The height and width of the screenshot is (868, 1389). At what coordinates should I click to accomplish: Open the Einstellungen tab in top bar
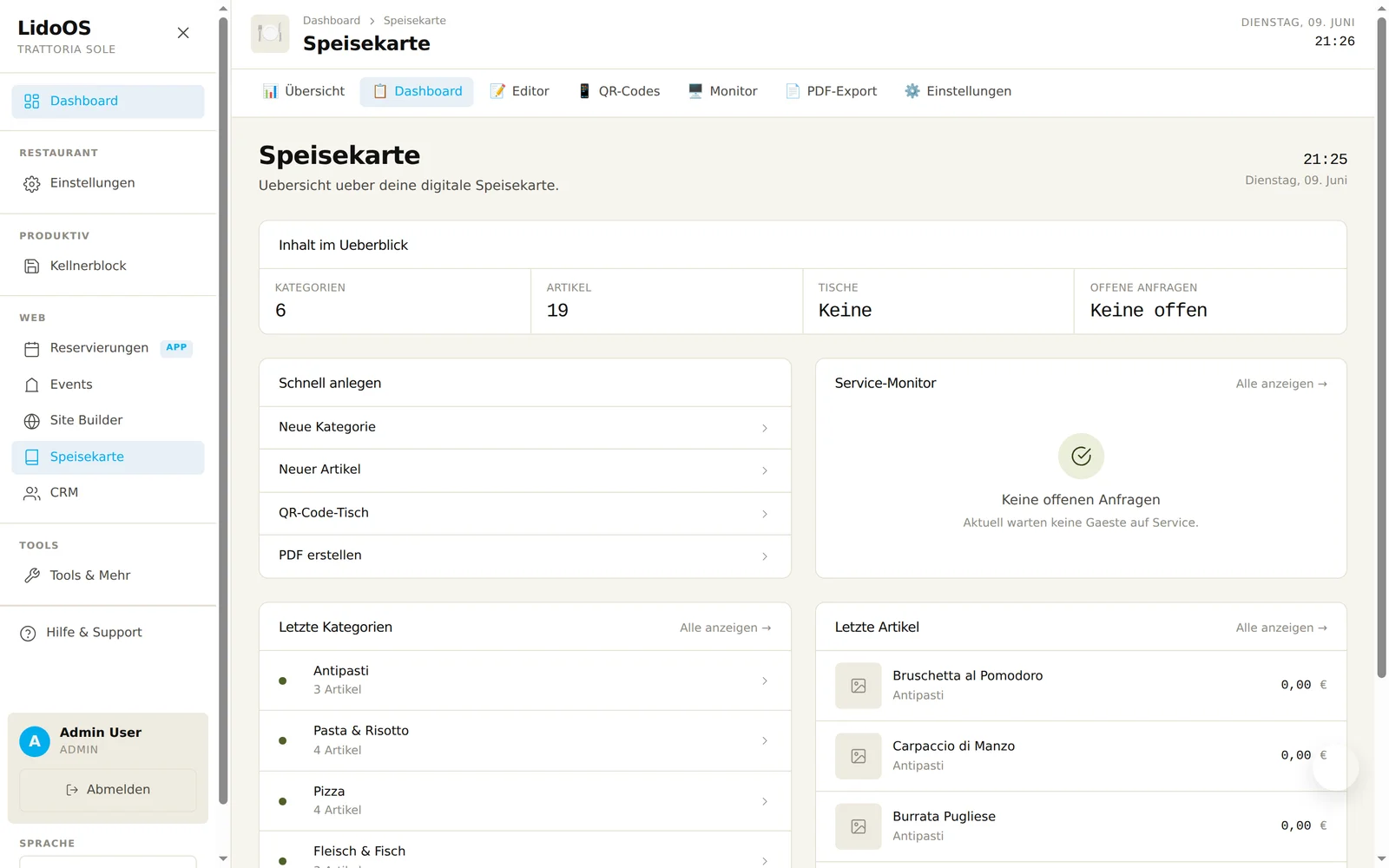pos(958,92)
